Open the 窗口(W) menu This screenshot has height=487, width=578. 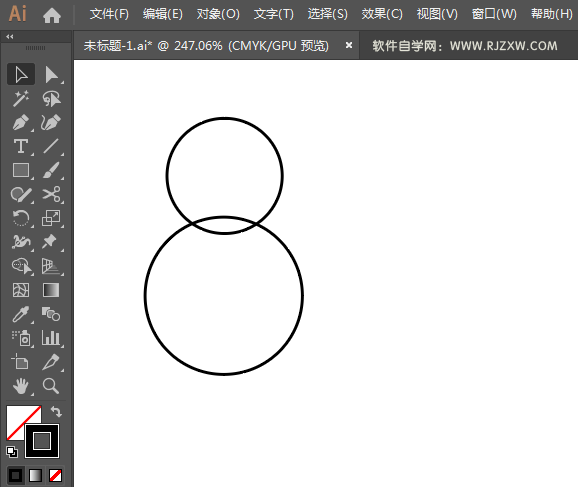click(x=494, y=14)
